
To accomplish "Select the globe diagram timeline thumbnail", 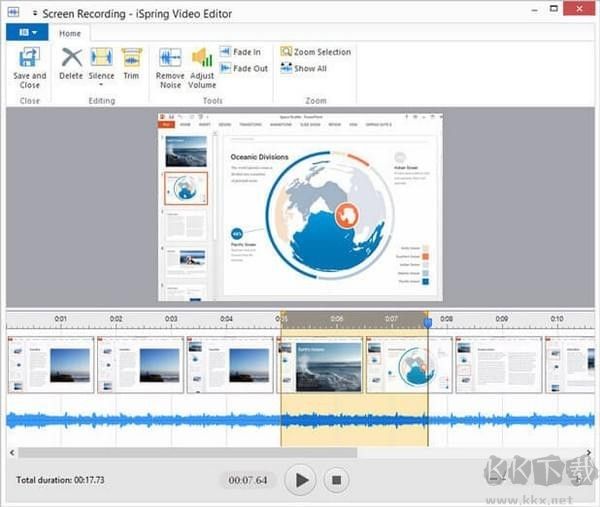I will pyautogui.click(x=409, y=365).
